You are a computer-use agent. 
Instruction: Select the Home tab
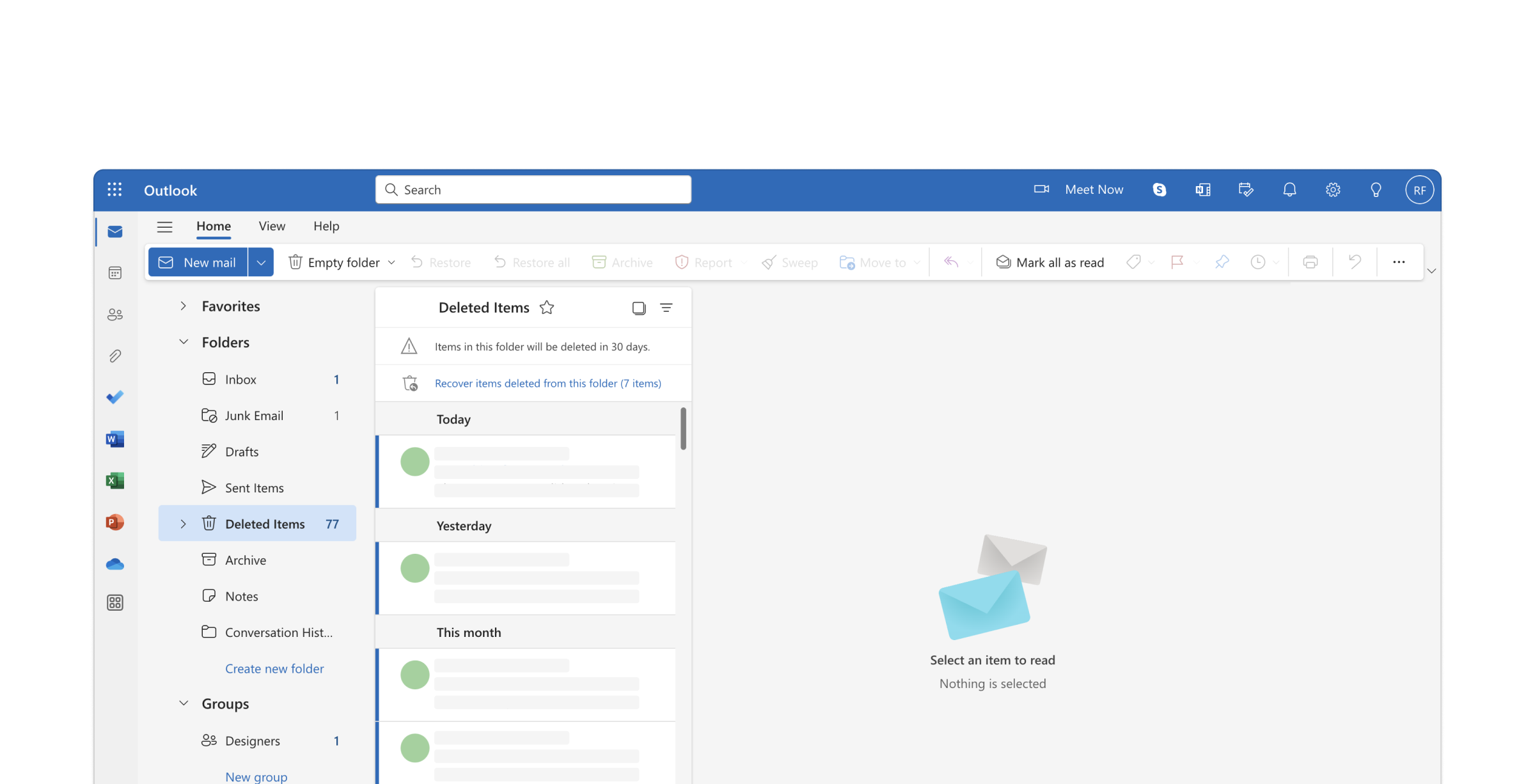pyautogui.click(x=213, y=225)
